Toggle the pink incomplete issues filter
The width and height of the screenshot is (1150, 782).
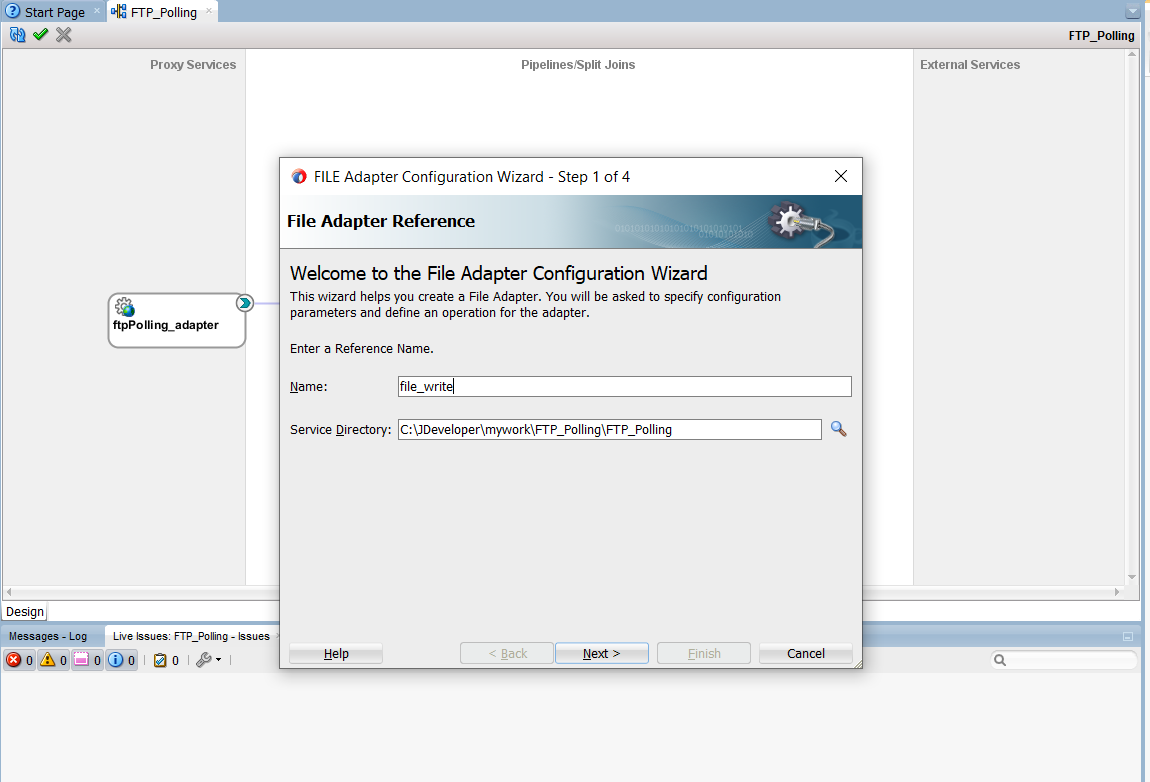click(82, 660)
